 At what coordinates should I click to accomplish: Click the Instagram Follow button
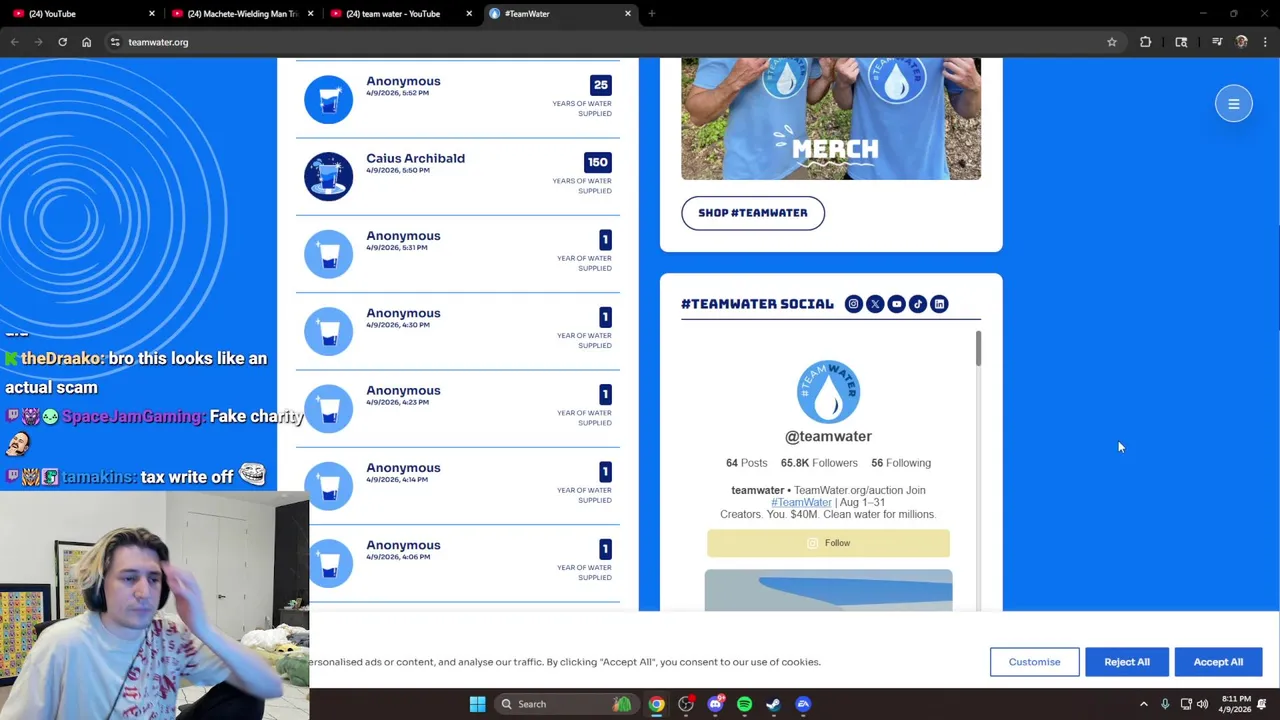pyautogui.click(x=828, y=543)
